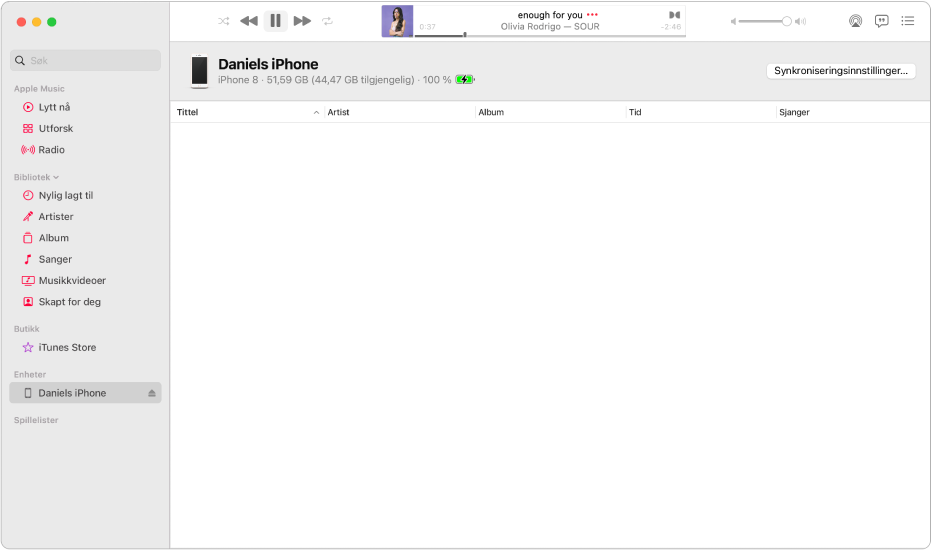Image resolution: width=931 pixels, height=551 pixels.
Task: Click the max volume speaker icon
Action: [x=801, y=21]
